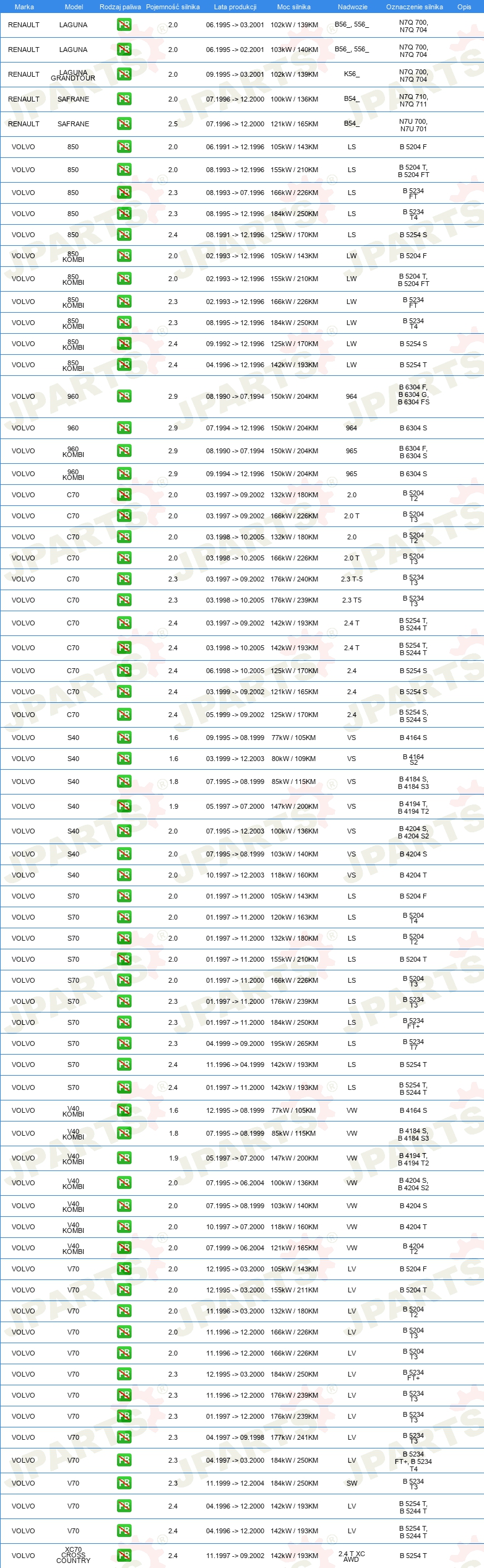This screenshot has height=1568, width=484.
Task: Select the 09.1992 -> 12.1996 production years cell
Action: pyautogui.click(x=235, y=344)
